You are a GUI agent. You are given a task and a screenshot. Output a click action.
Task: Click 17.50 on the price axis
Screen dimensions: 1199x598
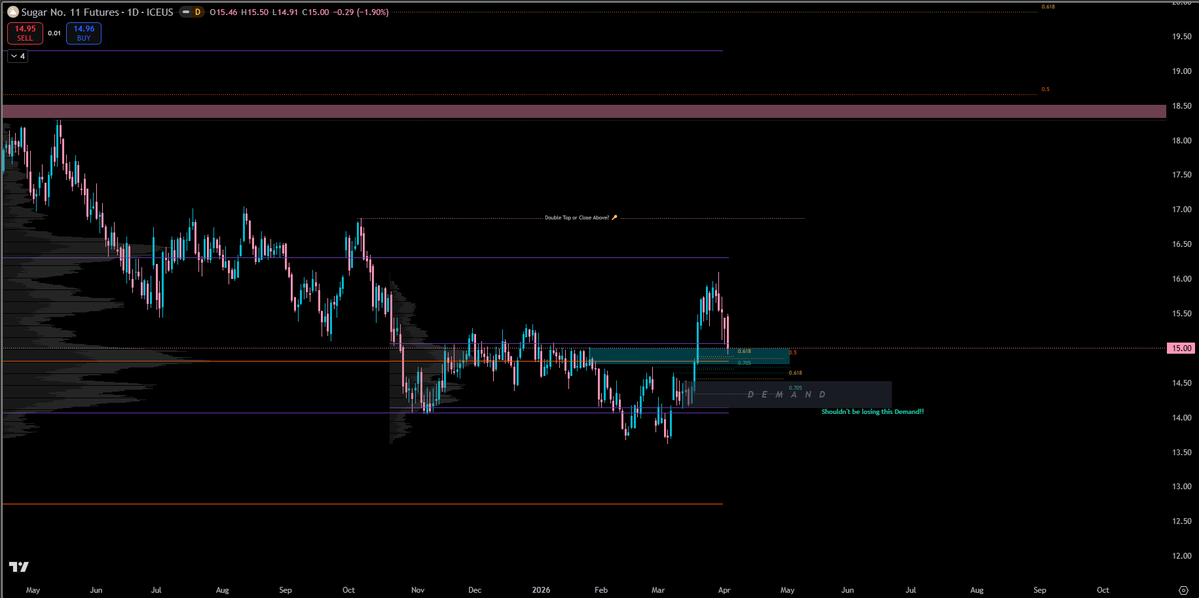pyautogui.click(x=1182, y=175)
